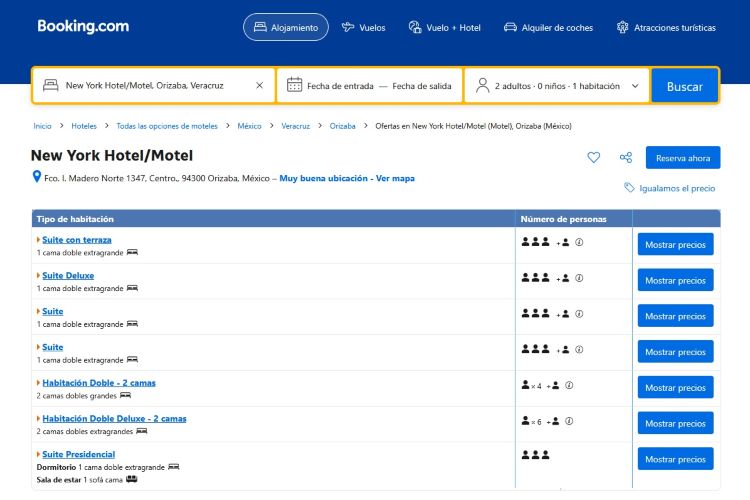Viewport: 750px width, 500px height.
Task: Click the Booking.com logo
Action: tap(83, 27)
